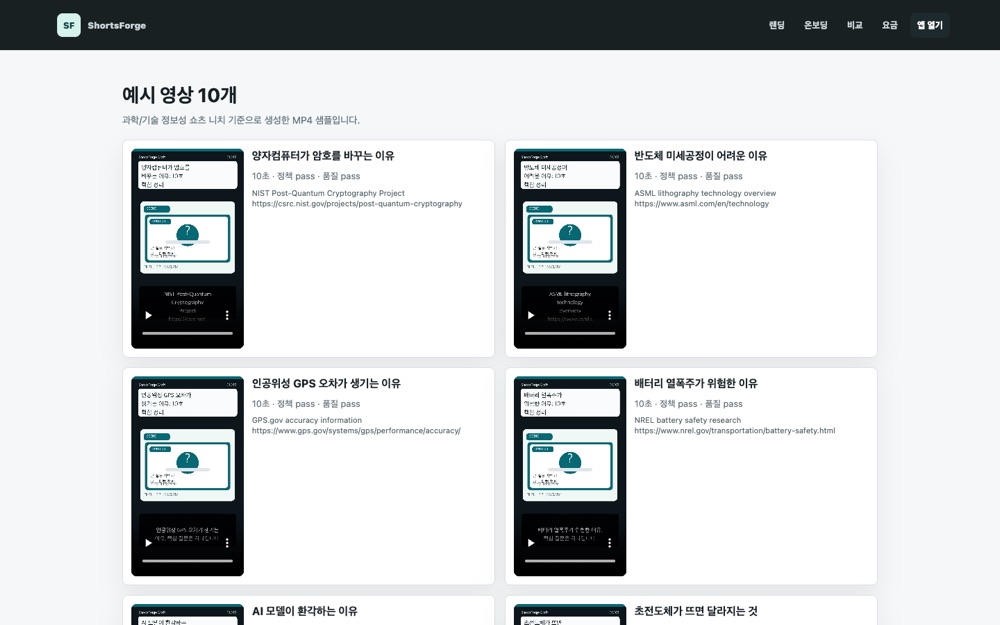Click the AI 모델이 환각하는 이유 title
The image size is (1000, 625).
pyautogui.click(x=305, y=611)
